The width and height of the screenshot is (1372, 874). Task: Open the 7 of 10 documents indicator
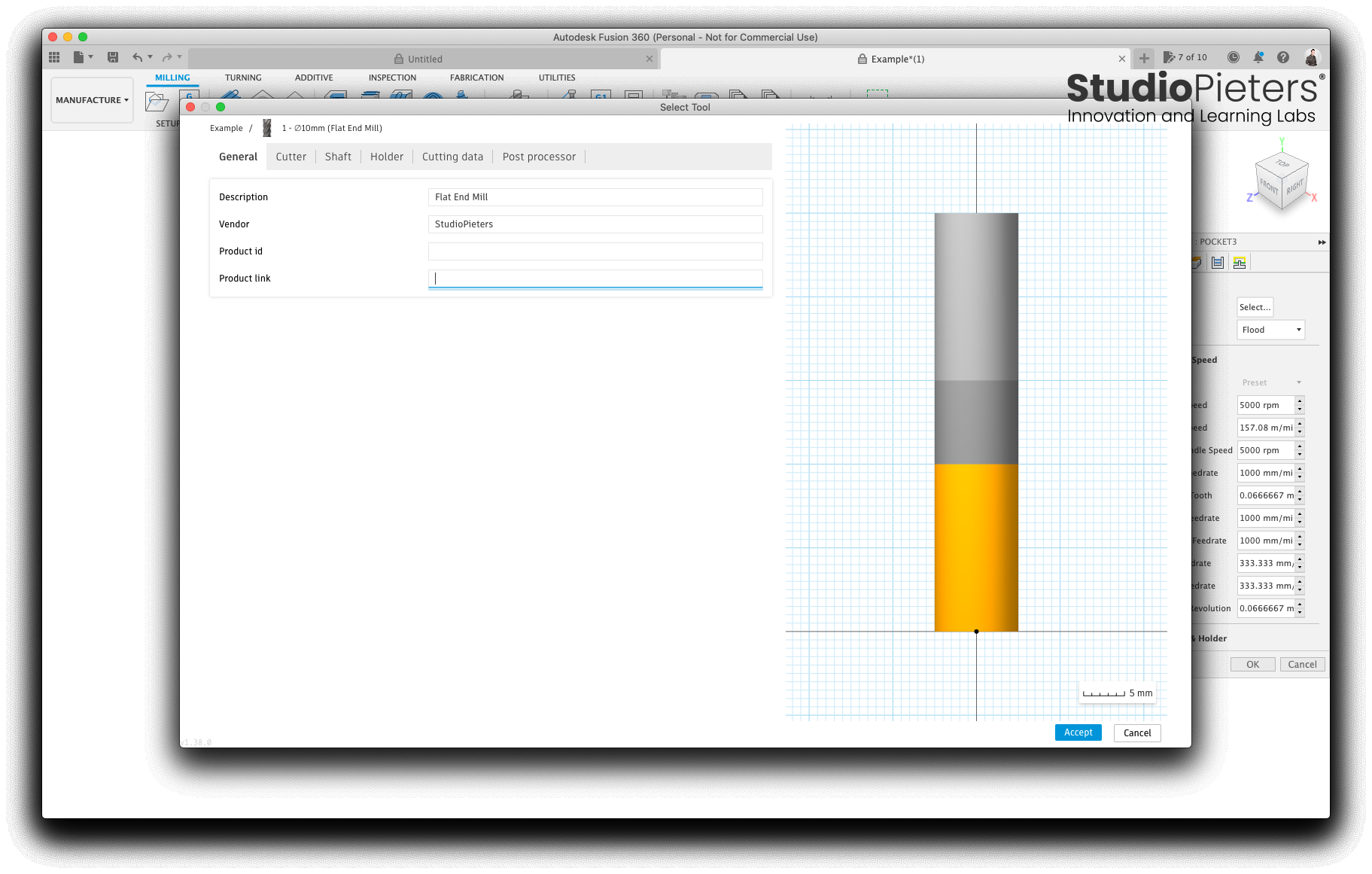coord(1185,57)
